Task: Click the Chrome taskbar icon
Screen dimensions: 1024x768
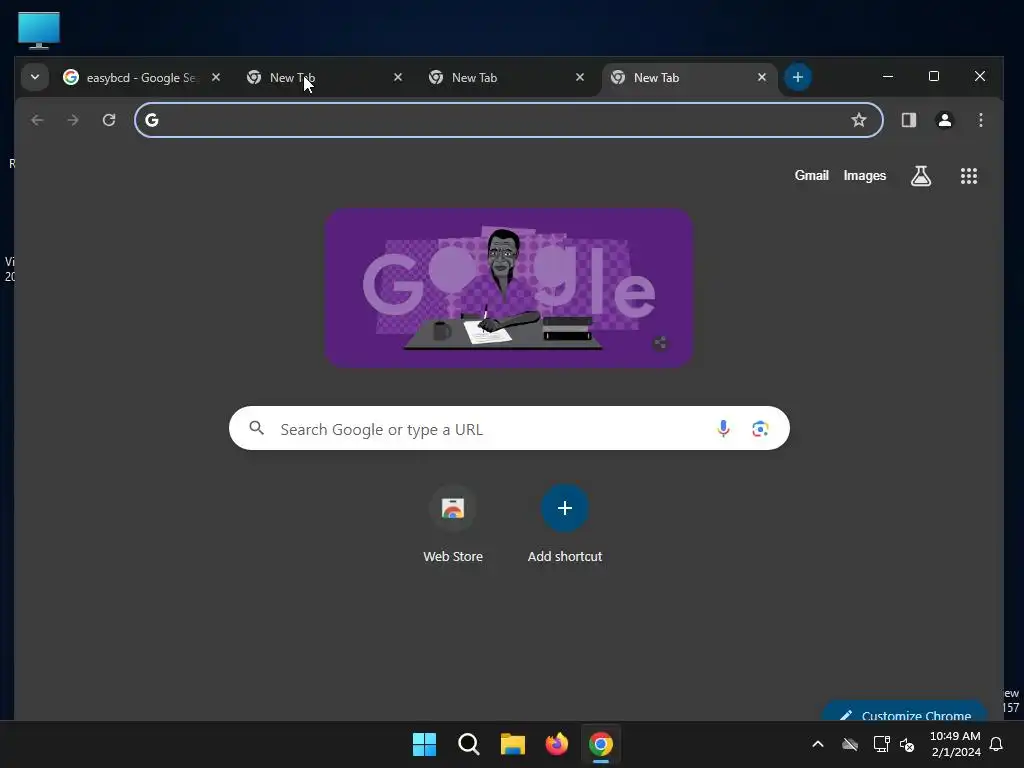Action: coord(601,744)
